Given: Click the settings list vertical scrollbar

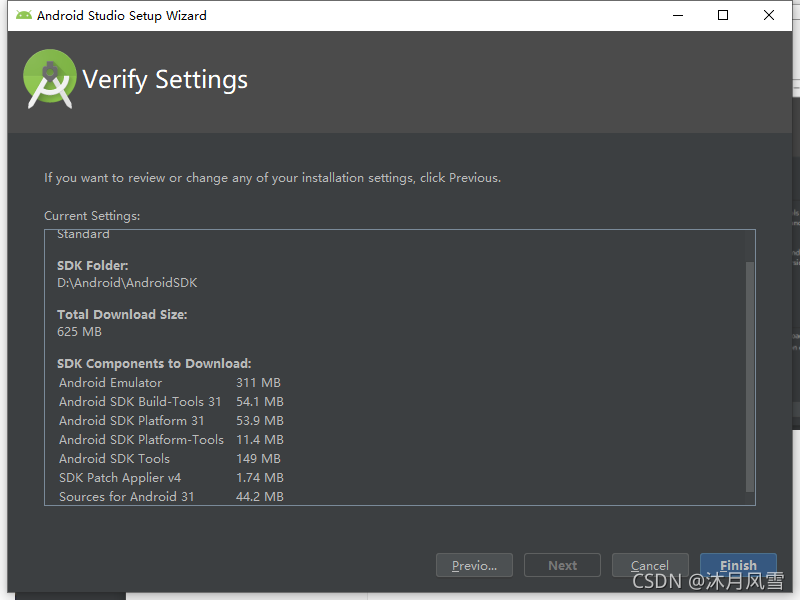Looking at the screenshot, I should [x=749, y=377].
